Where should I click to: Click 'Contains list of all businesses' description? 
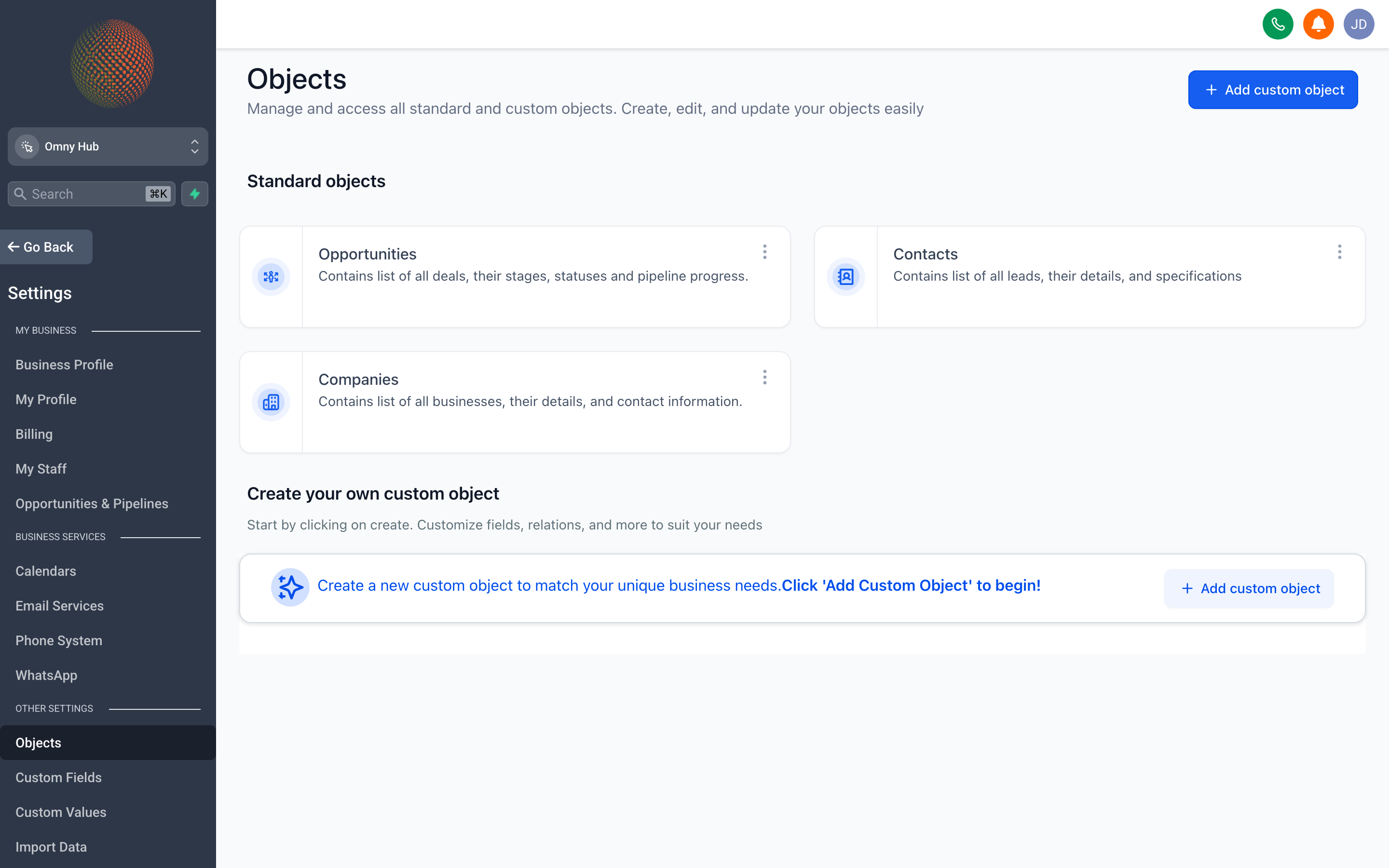(531, 401)
